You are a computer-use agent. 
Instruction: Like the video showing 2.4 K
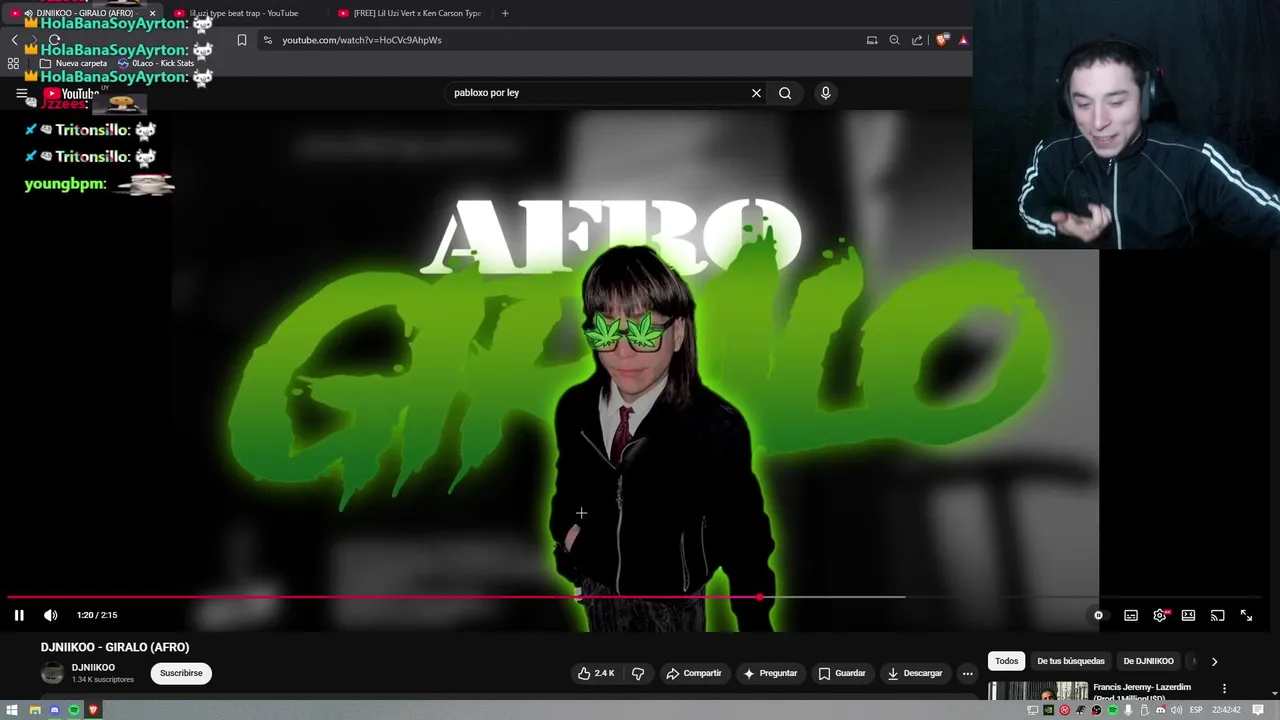tap(596, 673)
